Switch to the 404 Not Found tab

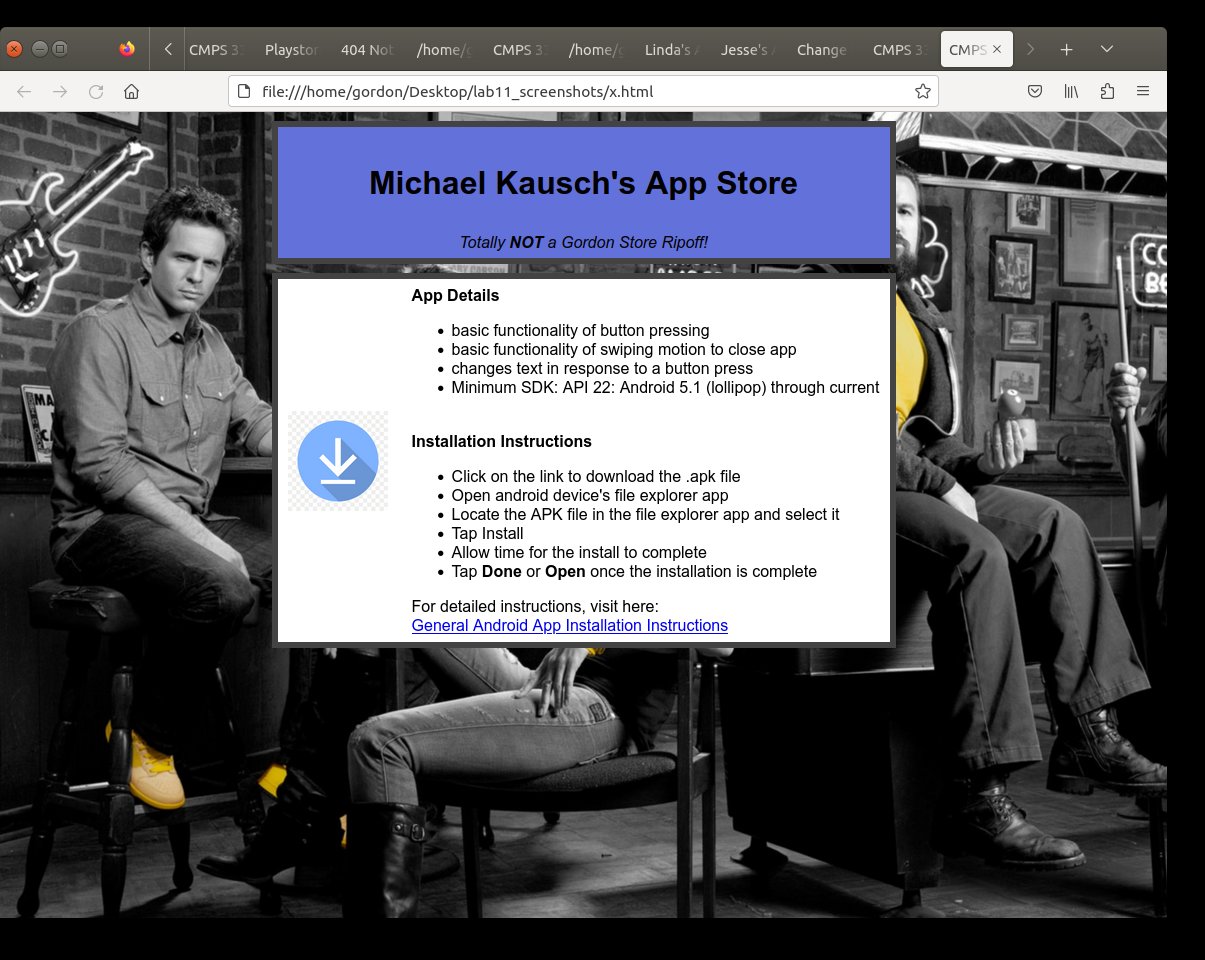tap(368, 50)
